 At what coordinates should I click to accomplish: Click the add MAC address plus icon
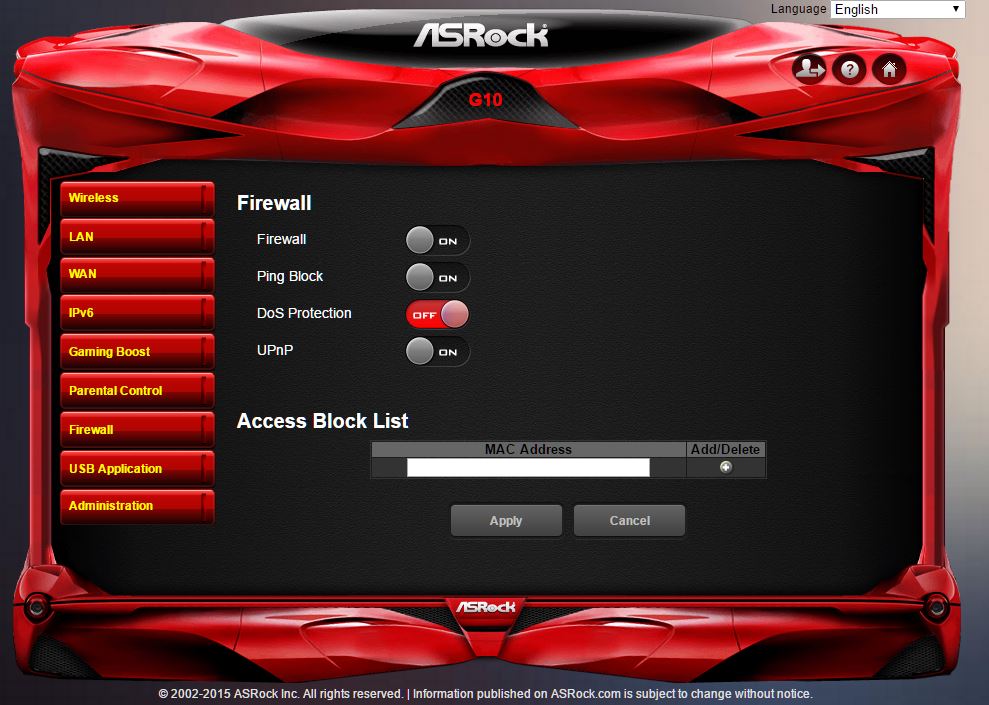[725, 467]
